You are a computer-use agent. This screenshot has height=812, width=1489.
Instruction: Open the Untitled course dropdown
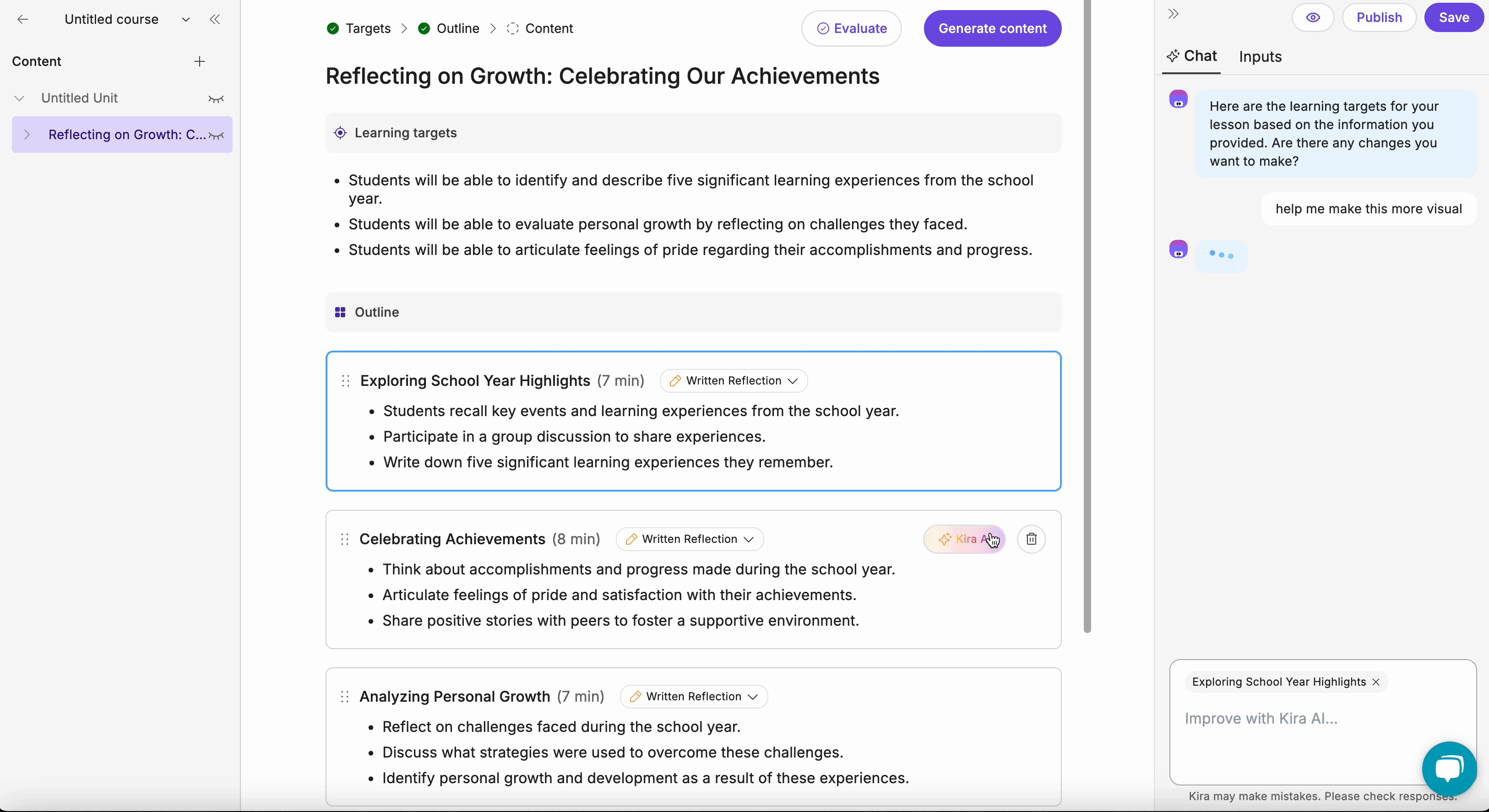click(185, 19)
